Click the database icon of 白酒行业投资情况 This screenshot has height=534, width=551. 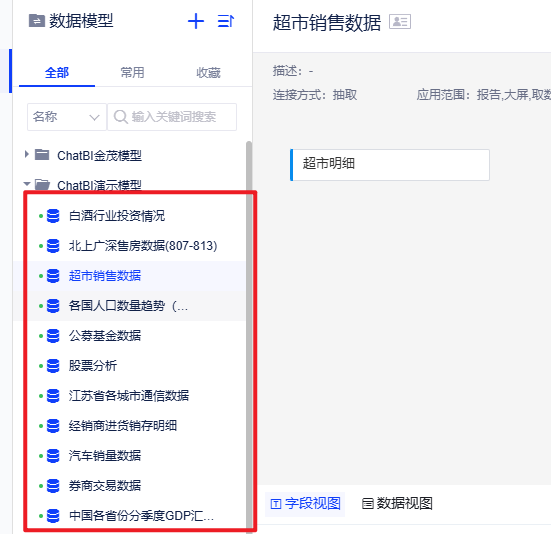[x=53, y=216]
